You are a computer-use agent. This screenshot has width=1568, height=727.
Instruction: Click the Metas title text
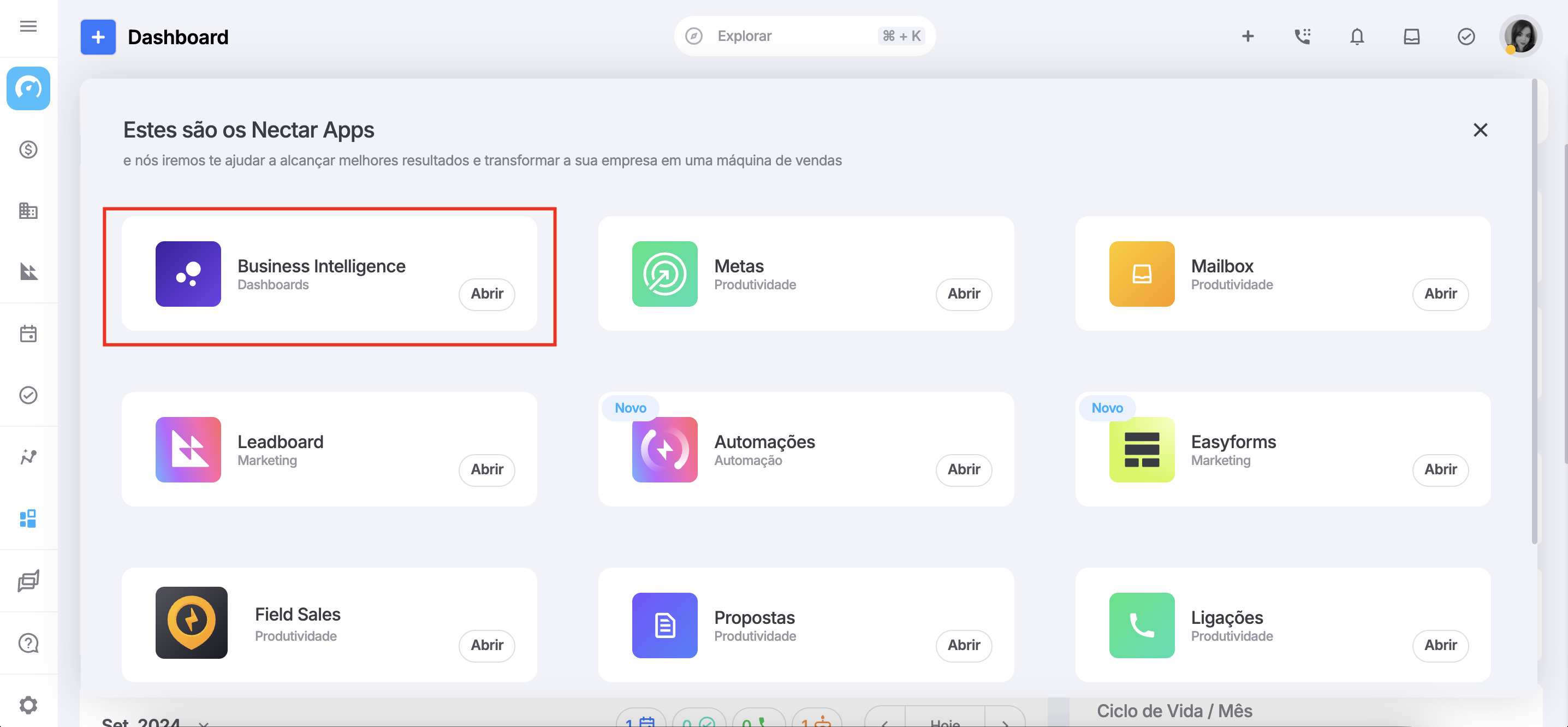coord(739,266)
